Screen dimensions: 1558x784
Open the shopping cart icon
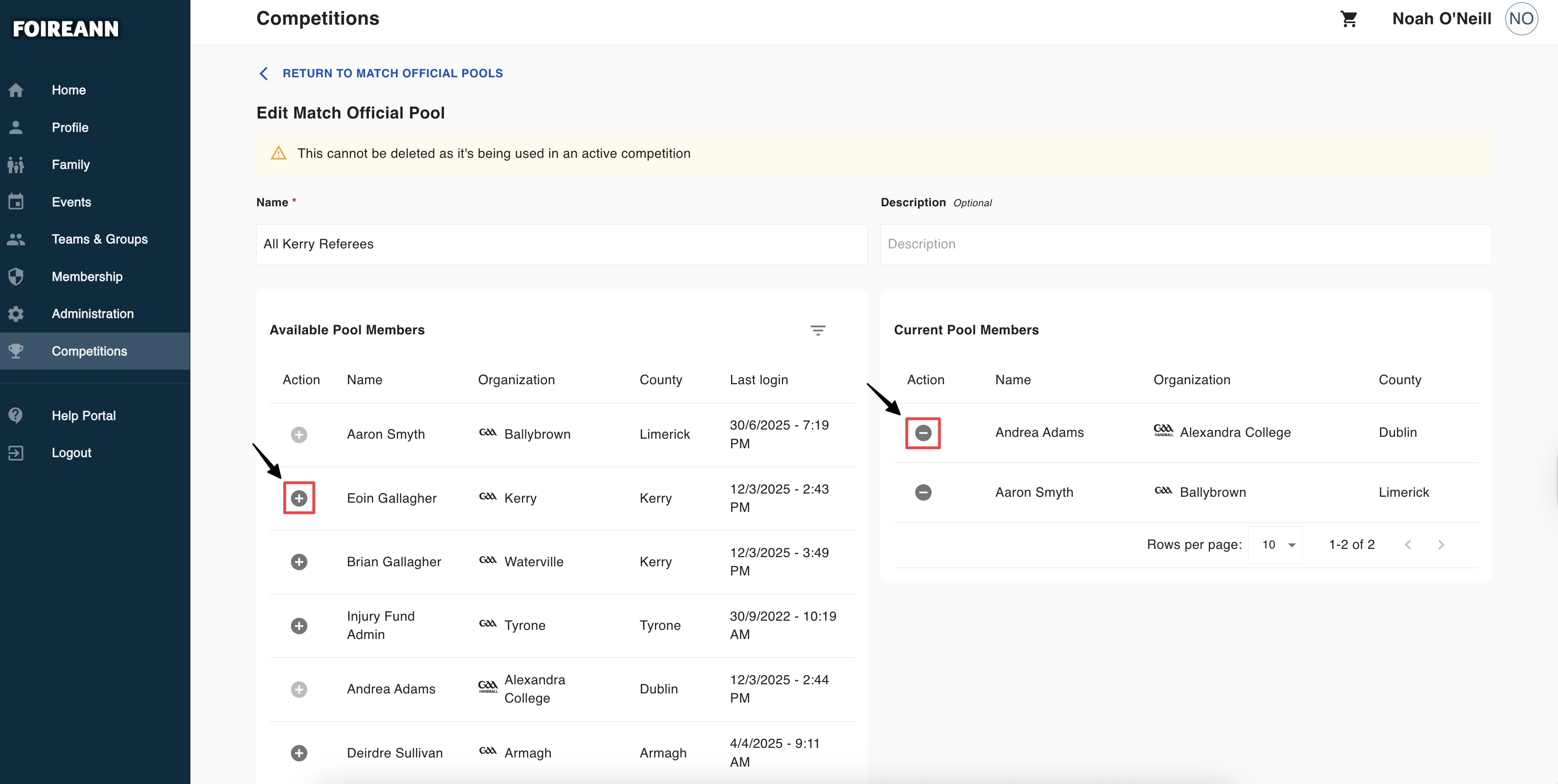tap(1348, 19)
